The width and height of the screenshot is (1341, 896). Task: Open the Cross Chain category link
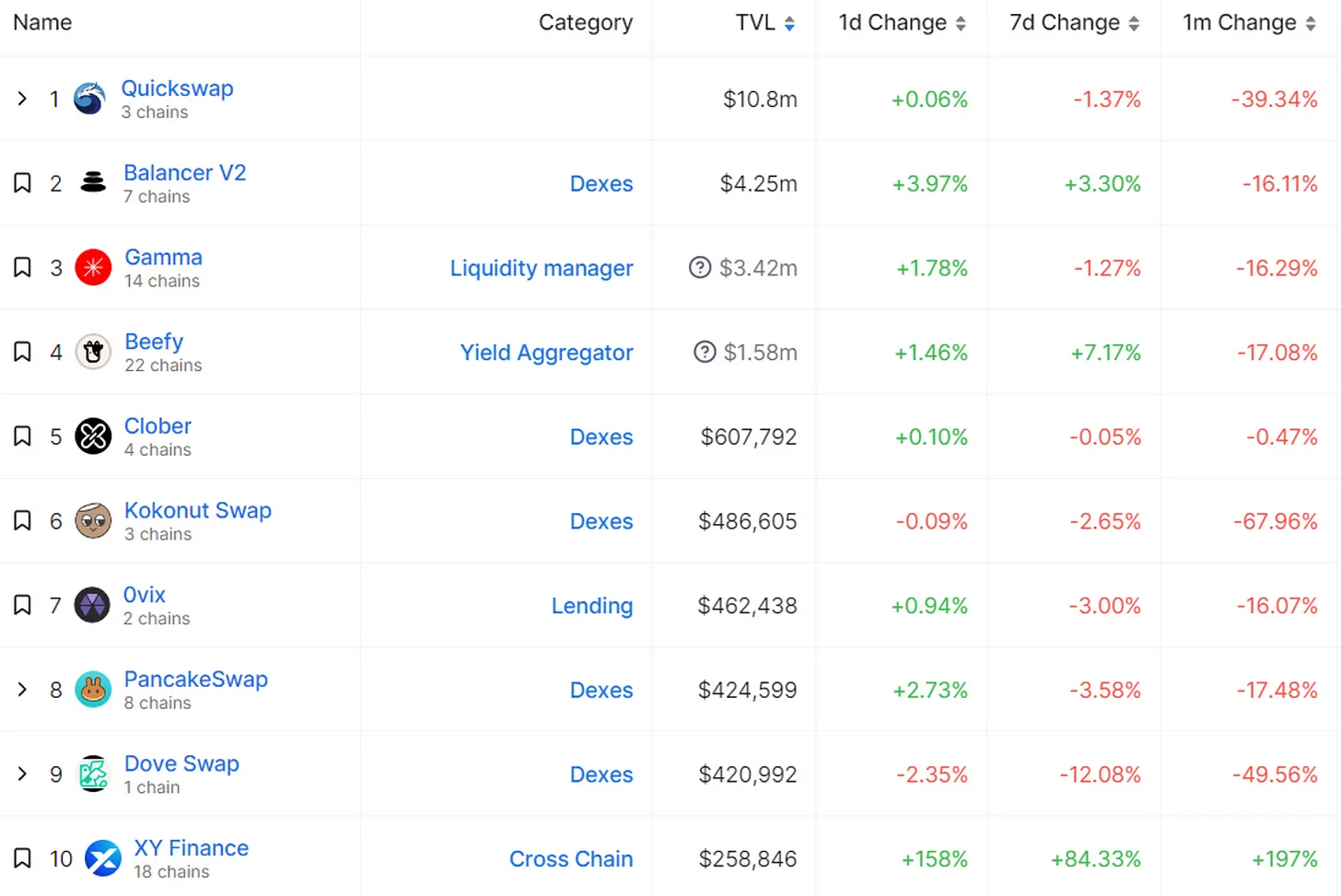click(x=571, y=859)
